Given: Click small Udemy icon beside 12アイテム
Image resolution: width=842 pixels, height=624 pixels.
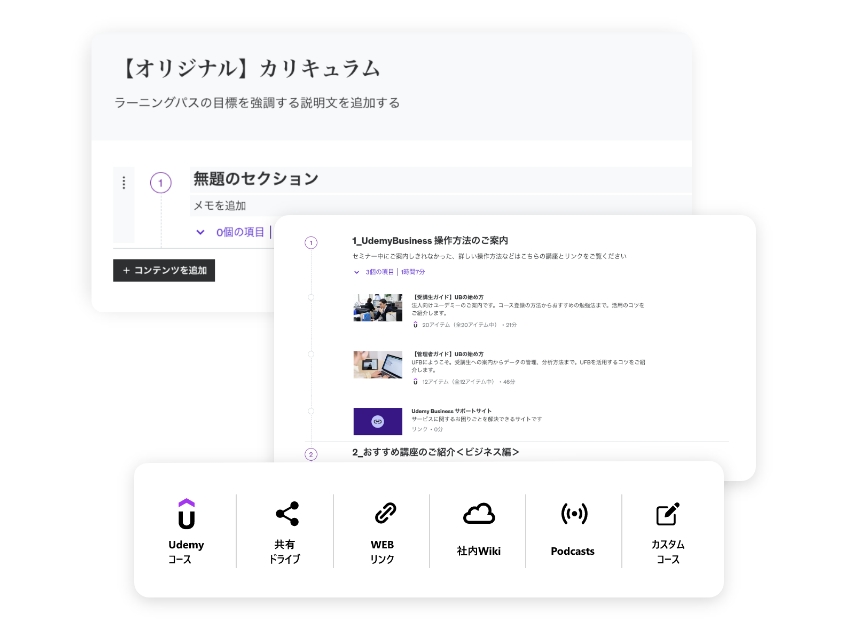Looking at the screenshot, I should point(415,381).
